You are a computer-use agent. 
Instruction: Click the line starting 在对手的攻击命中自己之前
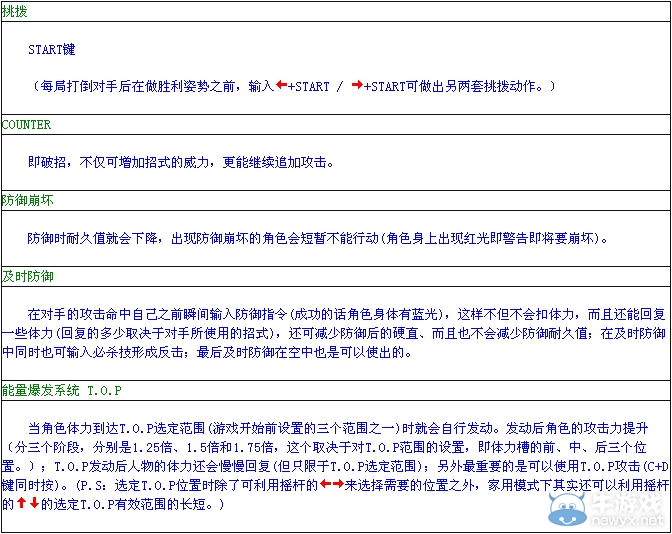point(346,314)
